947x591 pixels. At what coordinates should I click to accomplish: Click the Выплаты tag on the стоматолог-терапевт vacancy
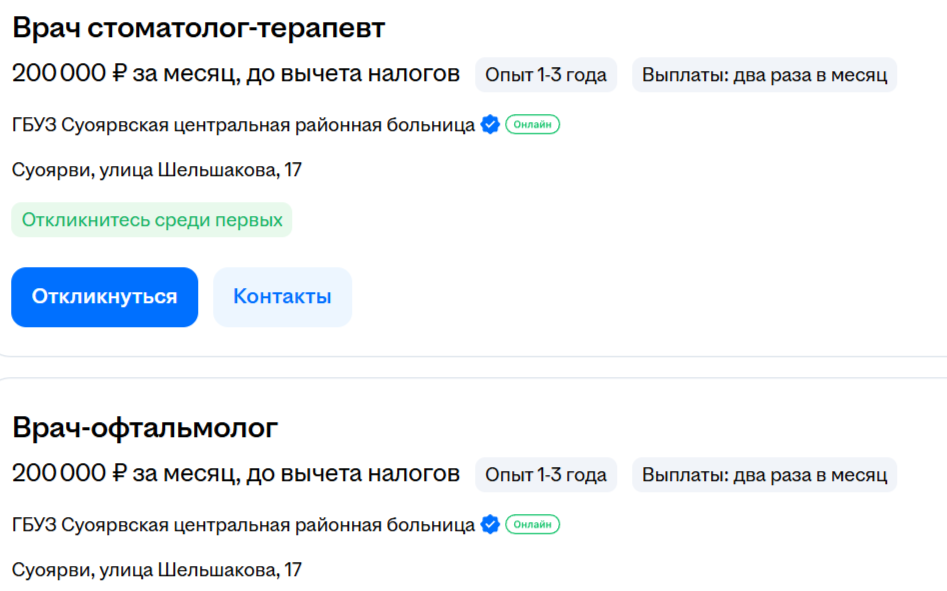[x=764, y=75]
